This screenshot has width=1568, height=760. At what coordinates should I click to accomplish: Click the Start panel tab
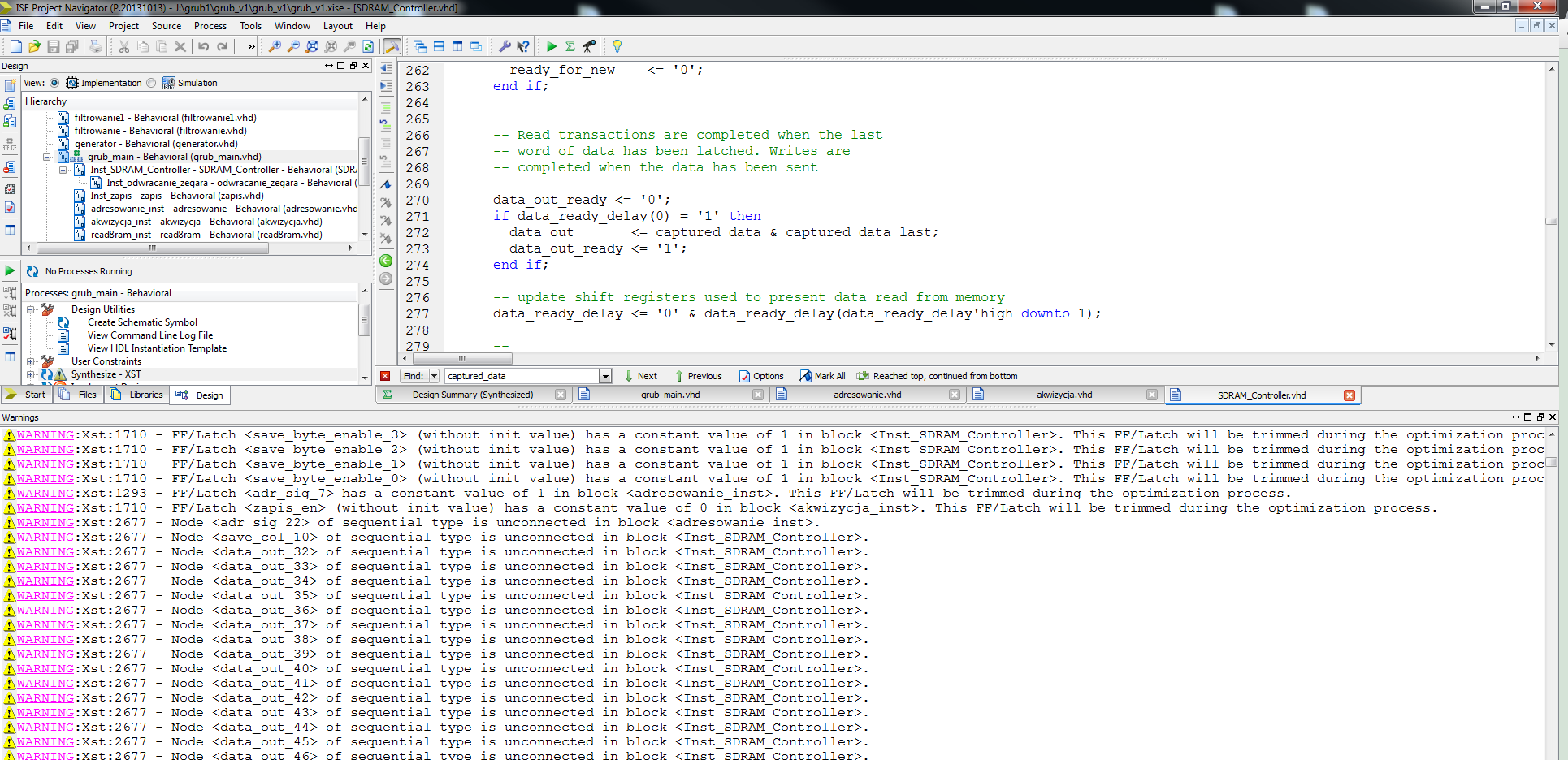tap(27, 395)
